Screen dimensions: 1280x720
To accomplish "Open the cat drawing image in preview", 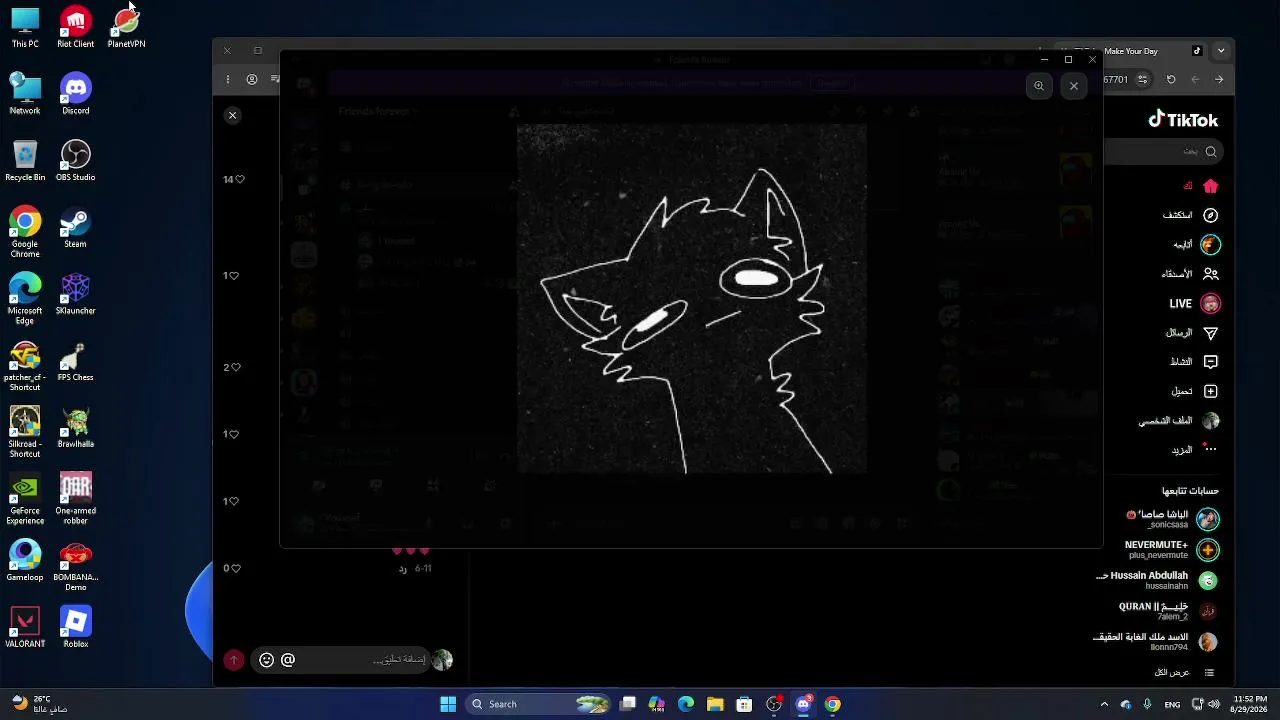I will coord(691,299).
